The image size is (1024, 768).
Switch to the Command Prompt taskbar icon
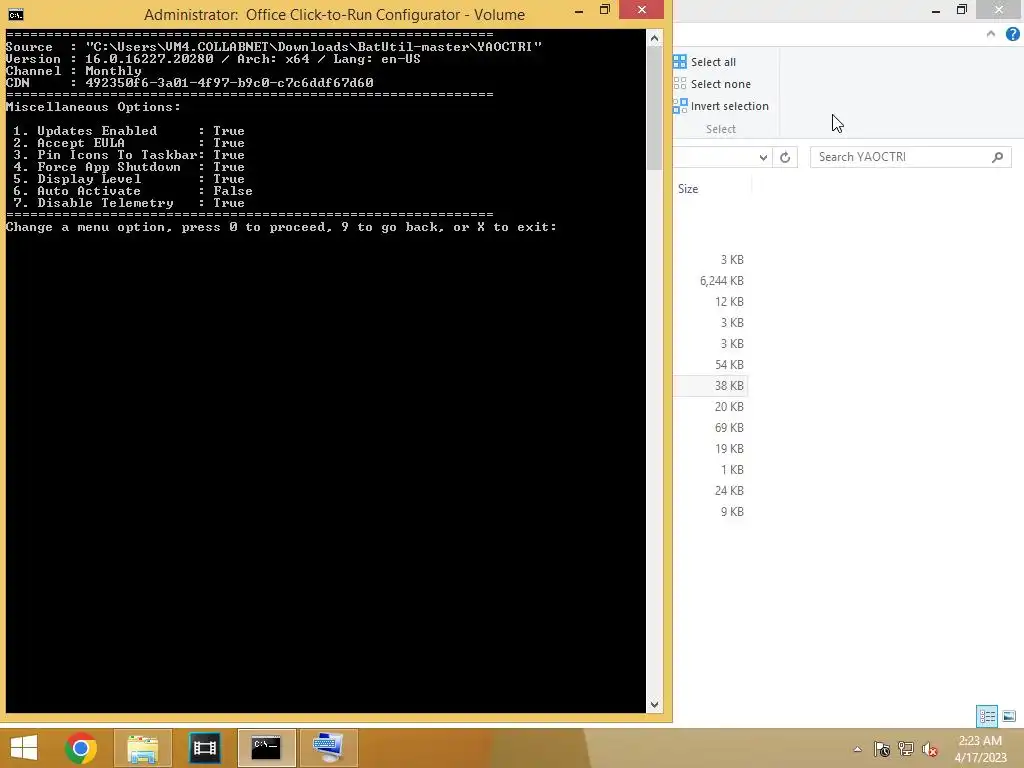coord(266,748)
